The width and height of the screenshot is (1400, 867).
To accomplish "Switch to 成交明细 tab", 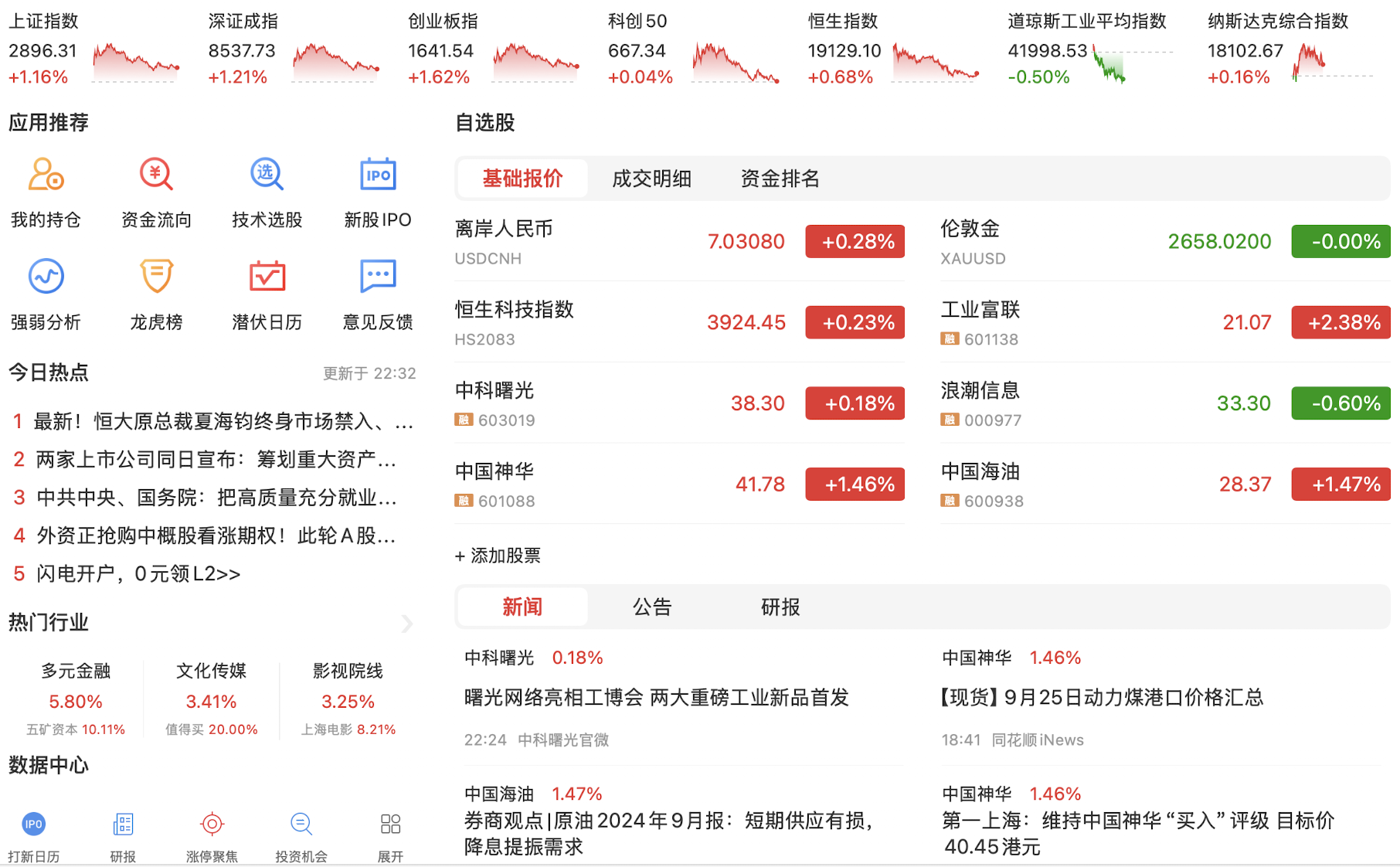I will click(651, 178).
